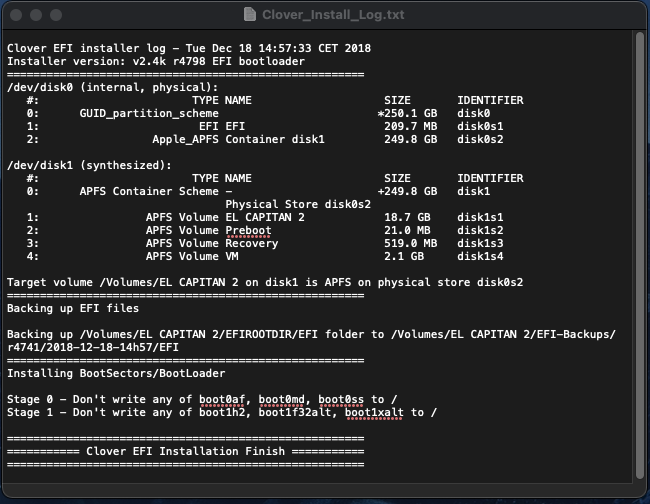Zoom the window with the green button
This screenshot has width=650, height=504.
[x=57, y=16]
